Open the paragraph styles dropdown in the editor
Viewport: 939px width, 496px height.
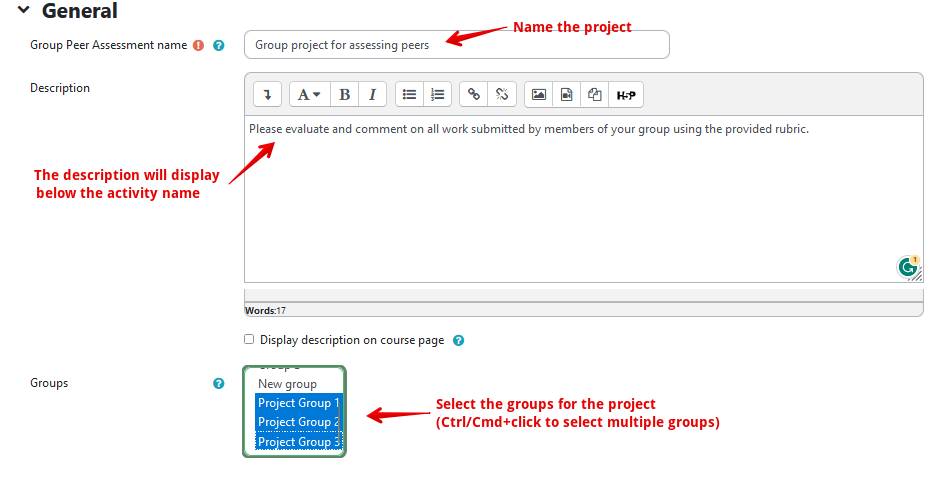pos(309,95)
